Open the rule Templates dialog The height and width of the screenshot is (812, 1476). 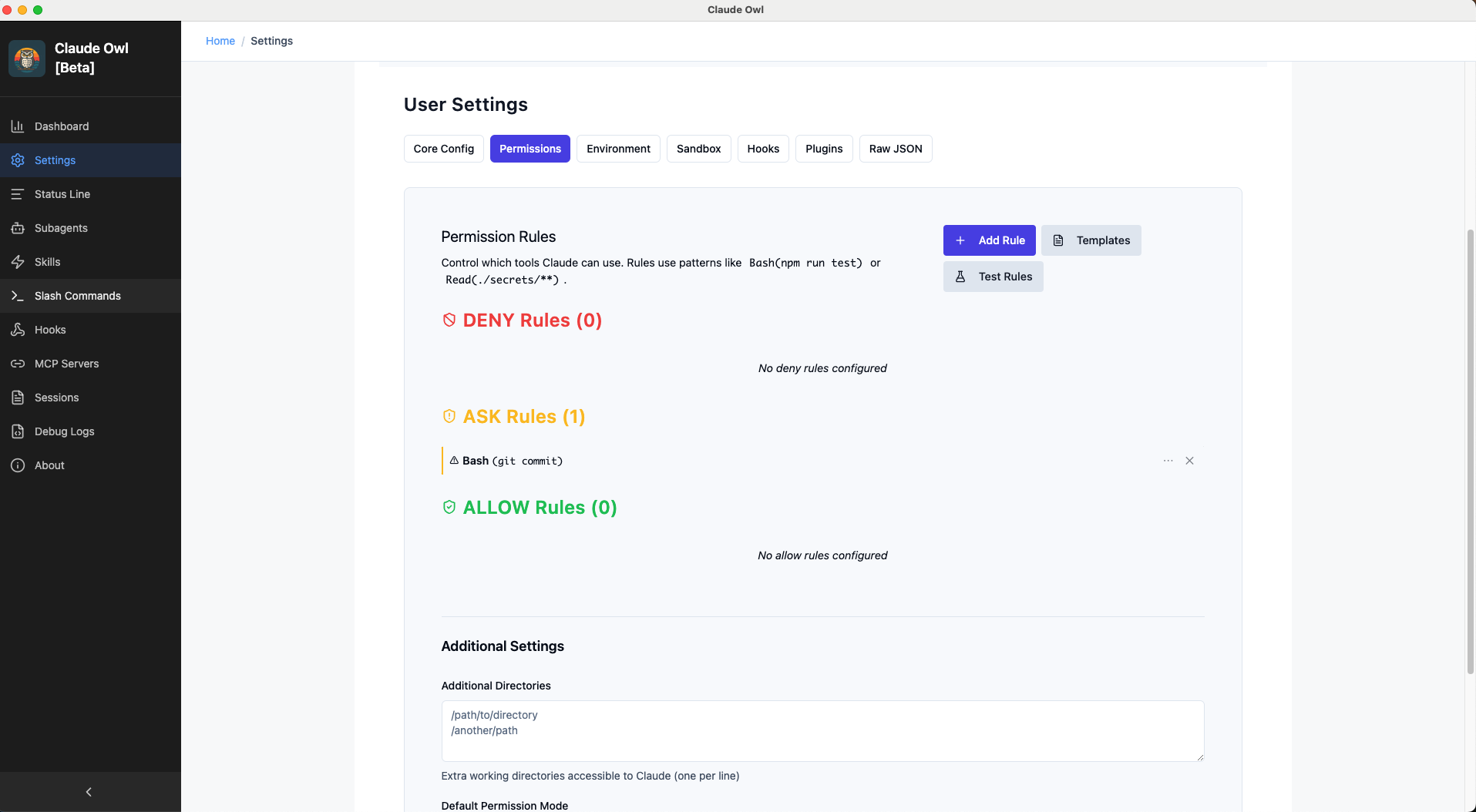click(1091, 240)
